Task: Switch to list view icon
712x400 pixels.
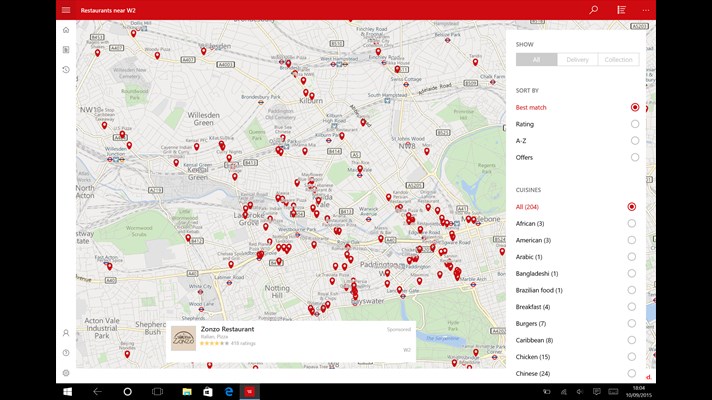Action: click(621, 10)
